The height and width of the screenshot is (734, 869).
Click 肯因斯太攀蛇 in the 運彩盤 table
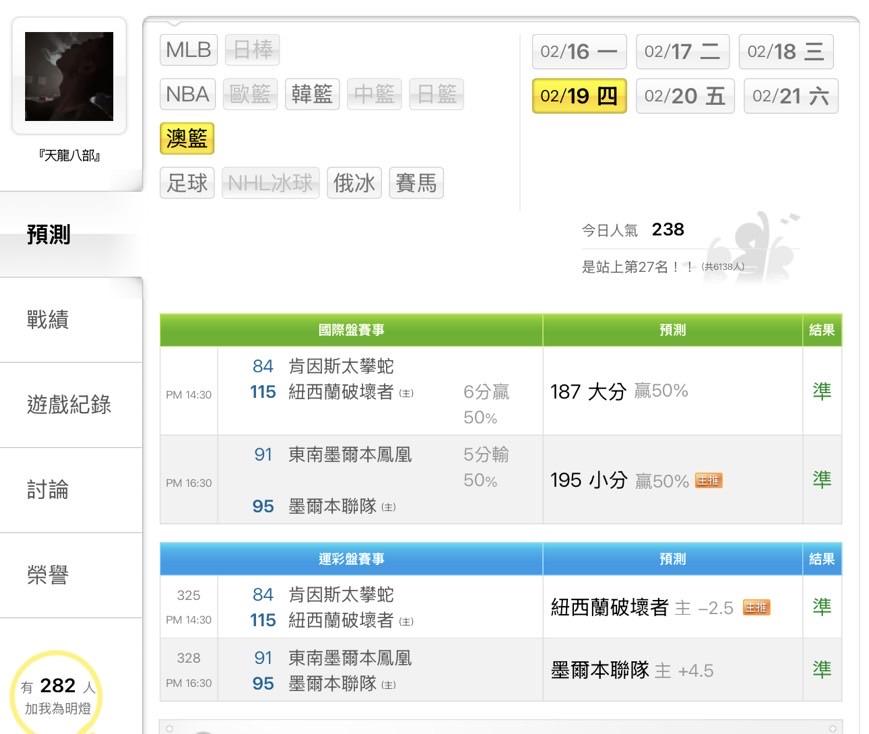coord(341,595)
